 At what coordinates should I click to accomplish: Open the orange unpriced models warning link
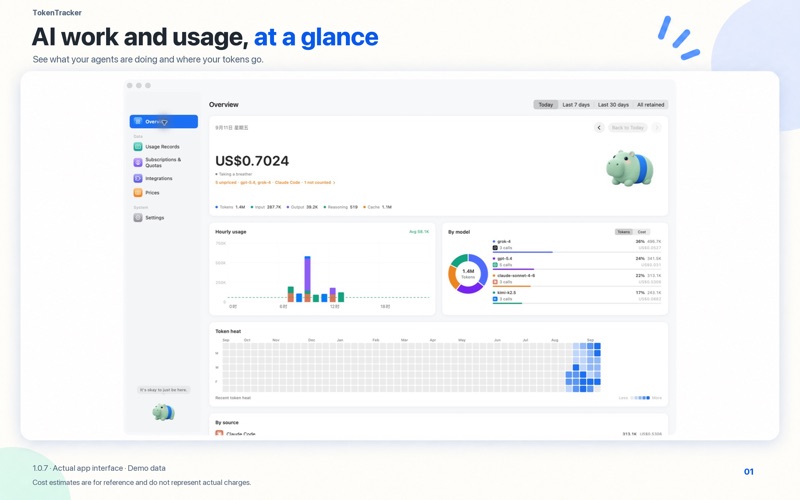pos(275,182)
